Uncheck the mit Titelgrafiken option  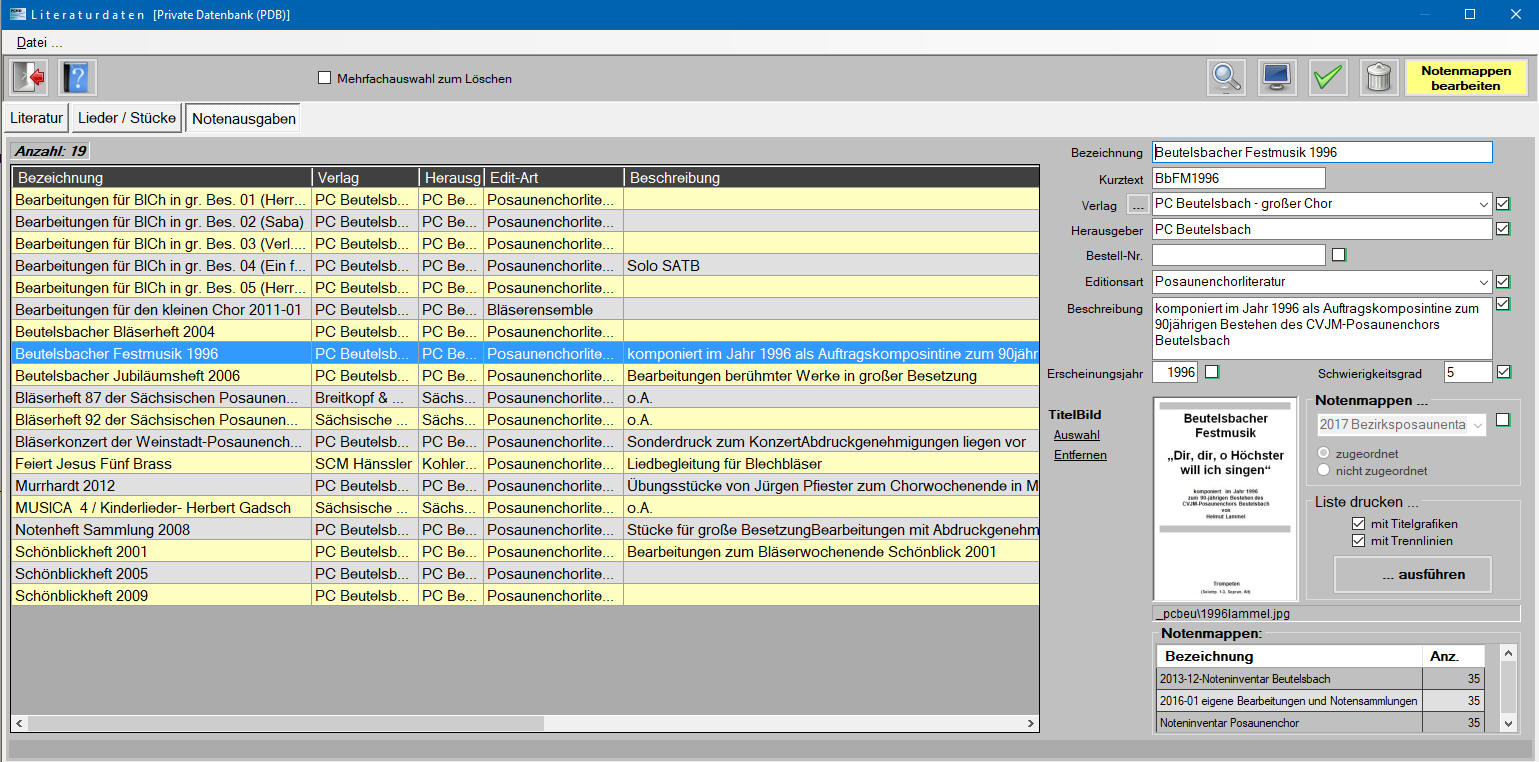point(1358,524)
